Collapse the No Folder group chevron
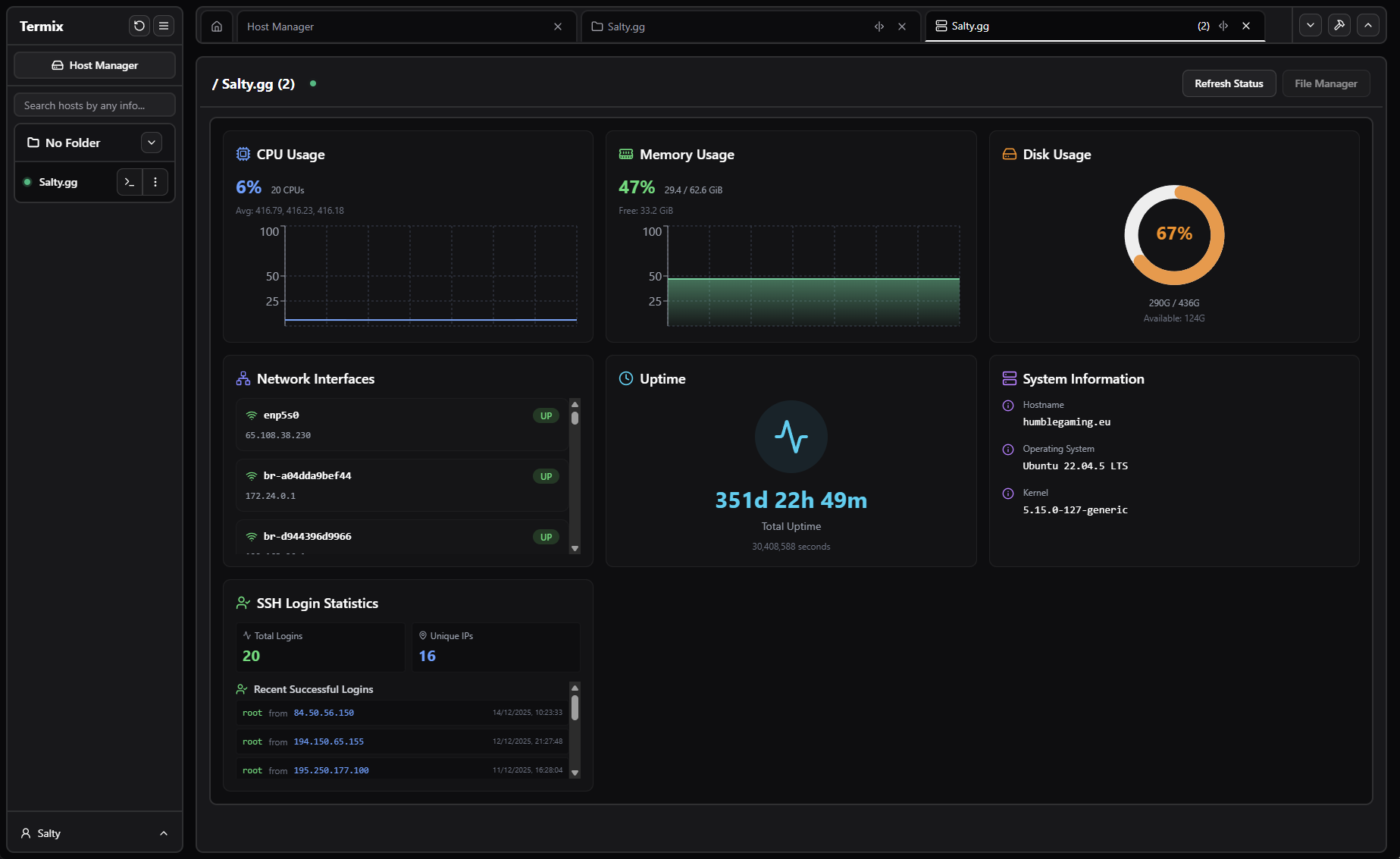This screenshot has height=859, width=1400. tap(152, 143)
